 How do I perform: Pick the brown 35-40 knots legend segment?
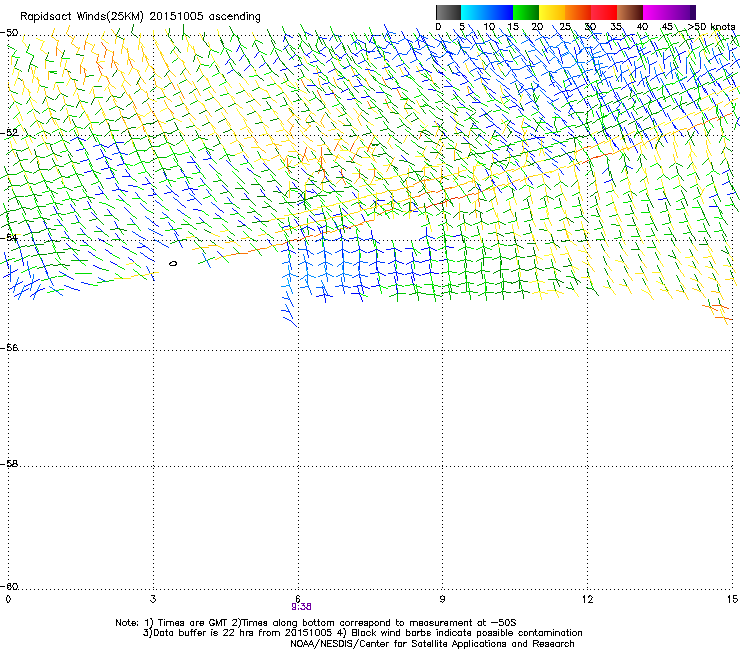(630, 12)
